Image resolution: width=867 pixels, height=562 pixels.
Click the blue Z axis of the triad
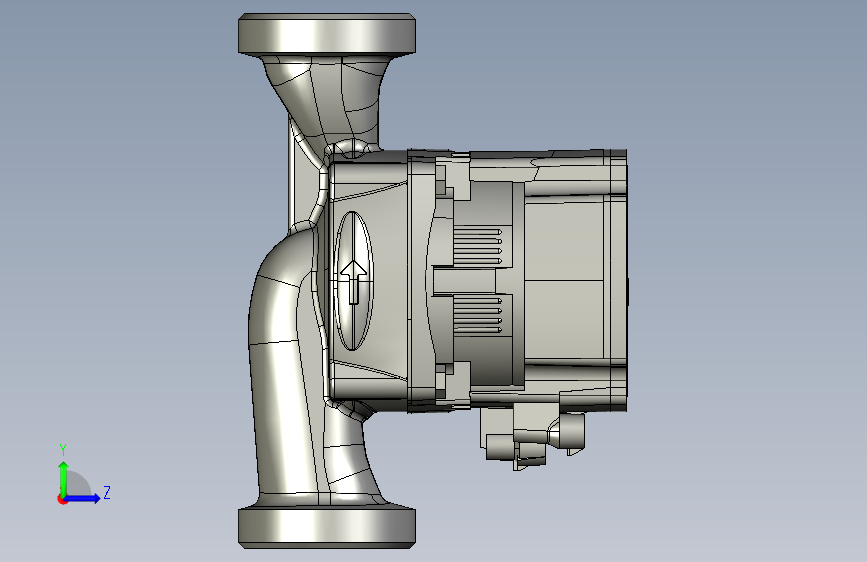83,498
